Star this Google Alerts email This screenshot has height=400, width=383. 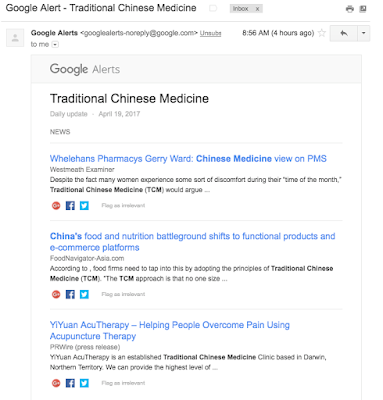pyautogui.click(x=322, y=33)
